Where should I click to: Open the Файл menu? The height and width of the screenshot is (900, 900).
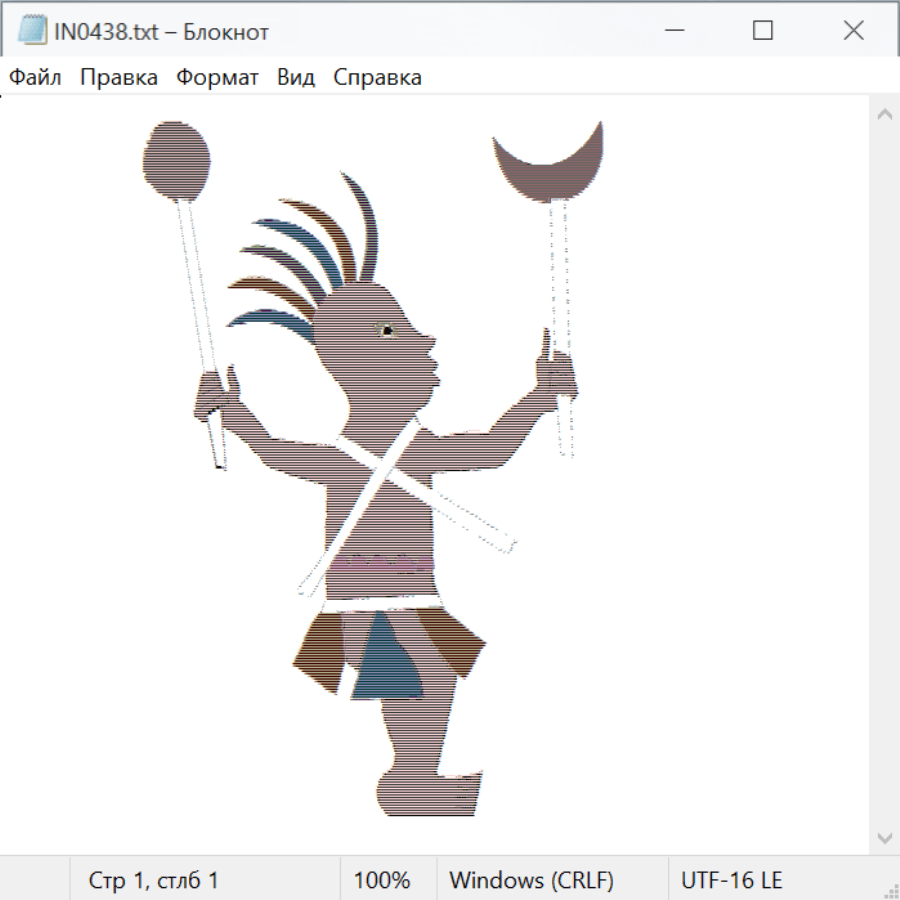[x=36, y=78]
